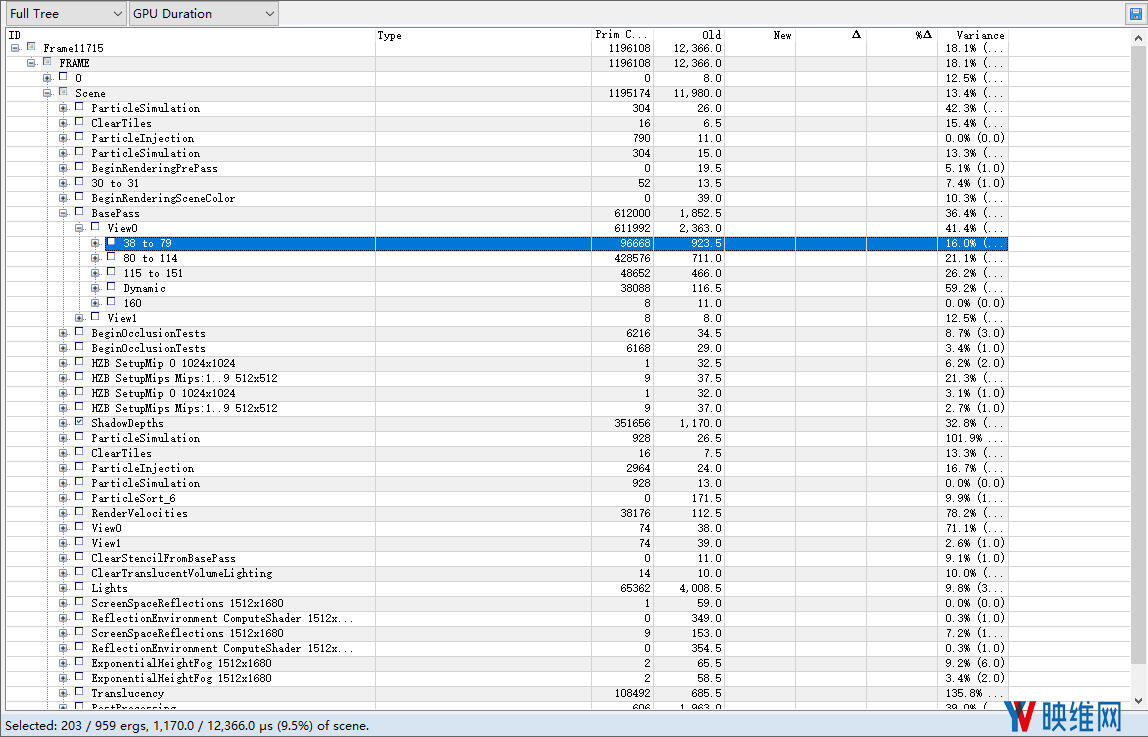This screenshot has height=737, width=1148.
Task: Check the box for RenderVelocities
Action: (x=79, y=513)
